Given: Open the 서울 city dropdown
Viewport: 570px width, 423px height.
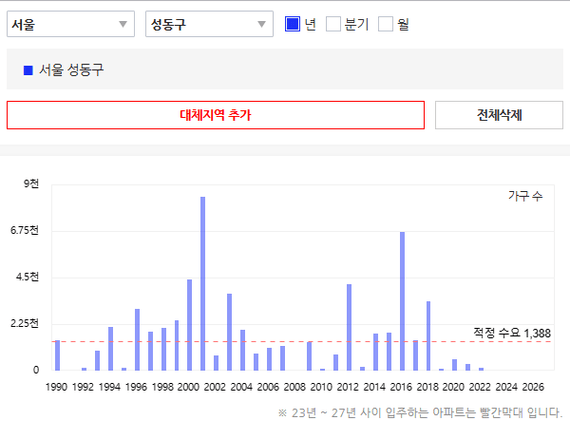Looking at the screenshot, I should click(71, 24).
